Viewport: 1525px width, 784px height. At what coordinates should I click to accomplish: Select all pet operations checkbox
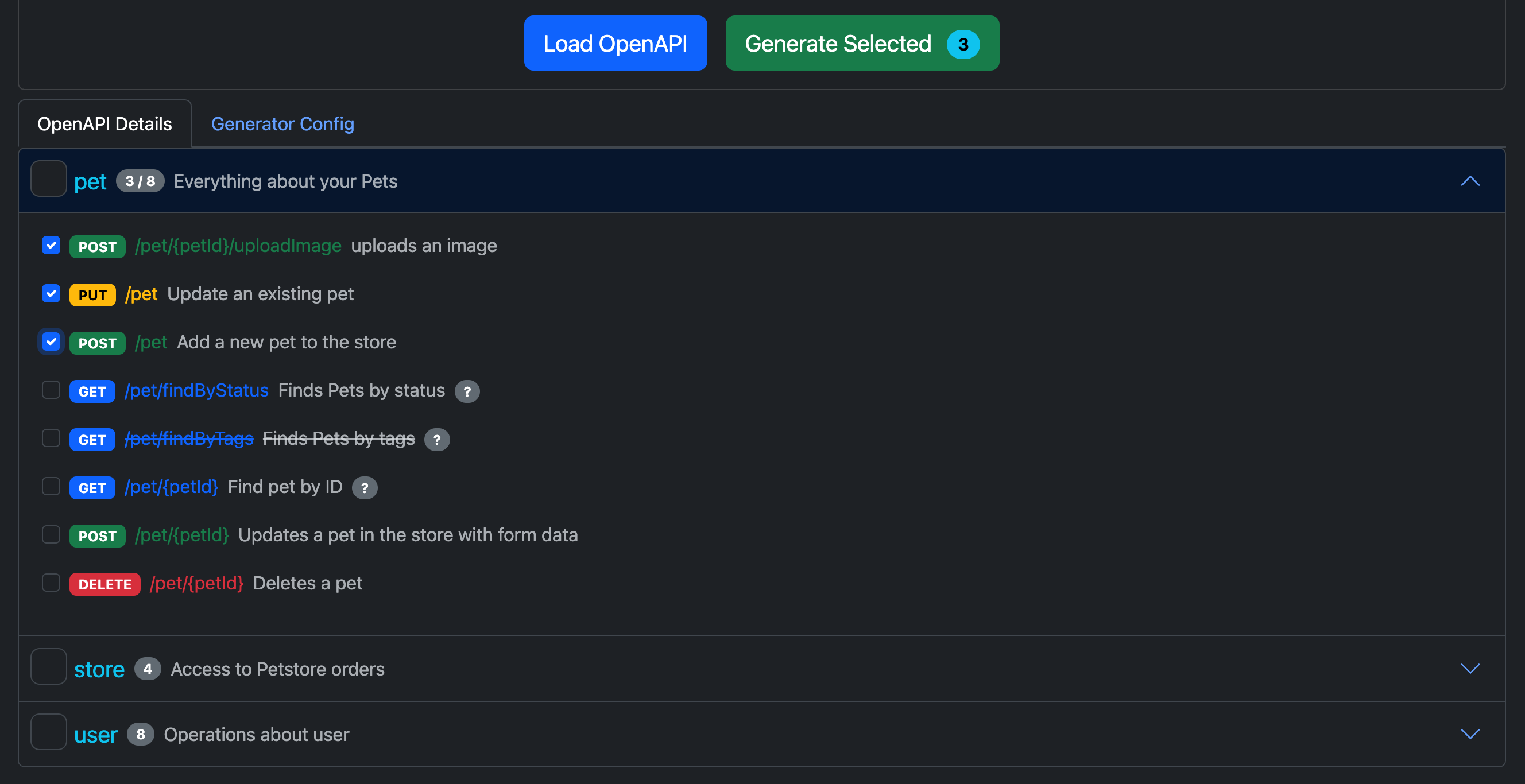pos(49,178)
